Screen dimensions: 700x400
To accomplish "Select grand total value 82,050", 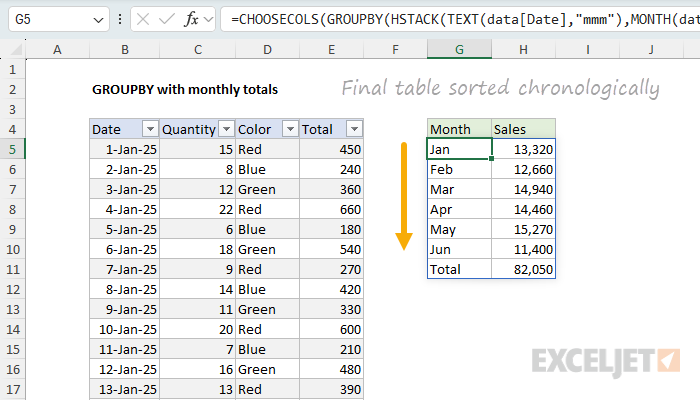I will (x=524, y=269).
